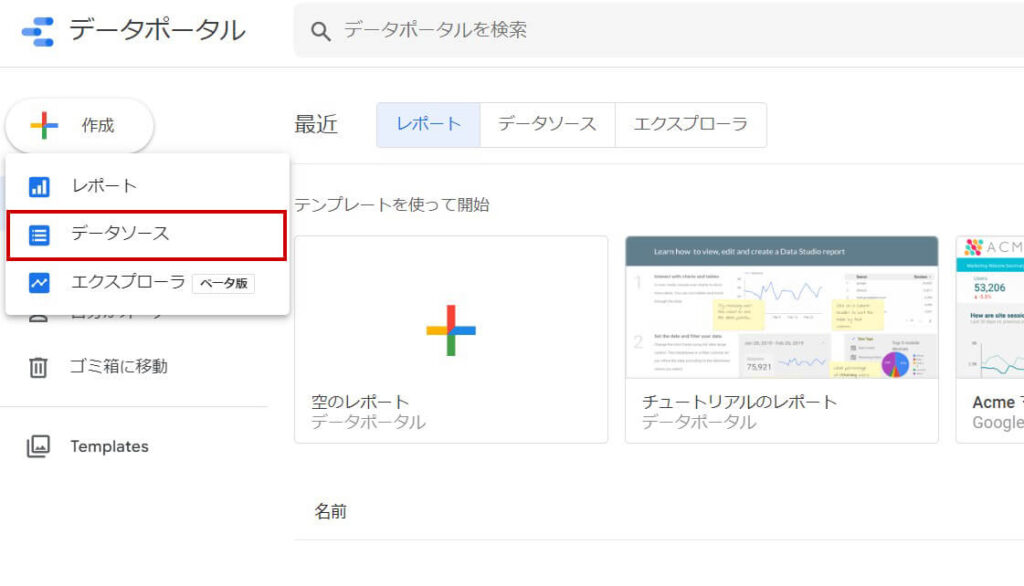Select エクスプローラ in the create menu
This screenshot has height=586, width=1024.
(148, 283)
